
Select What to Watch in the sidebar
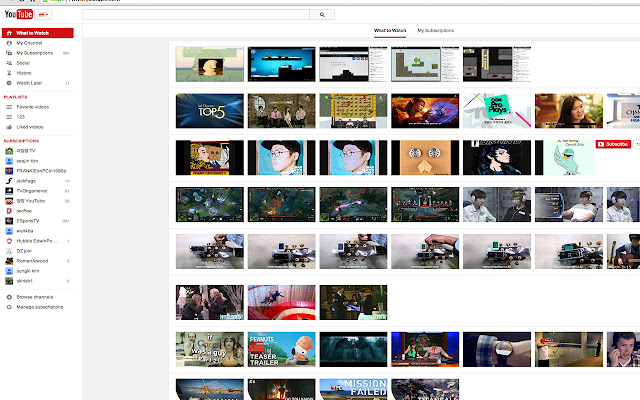(38, 33)
